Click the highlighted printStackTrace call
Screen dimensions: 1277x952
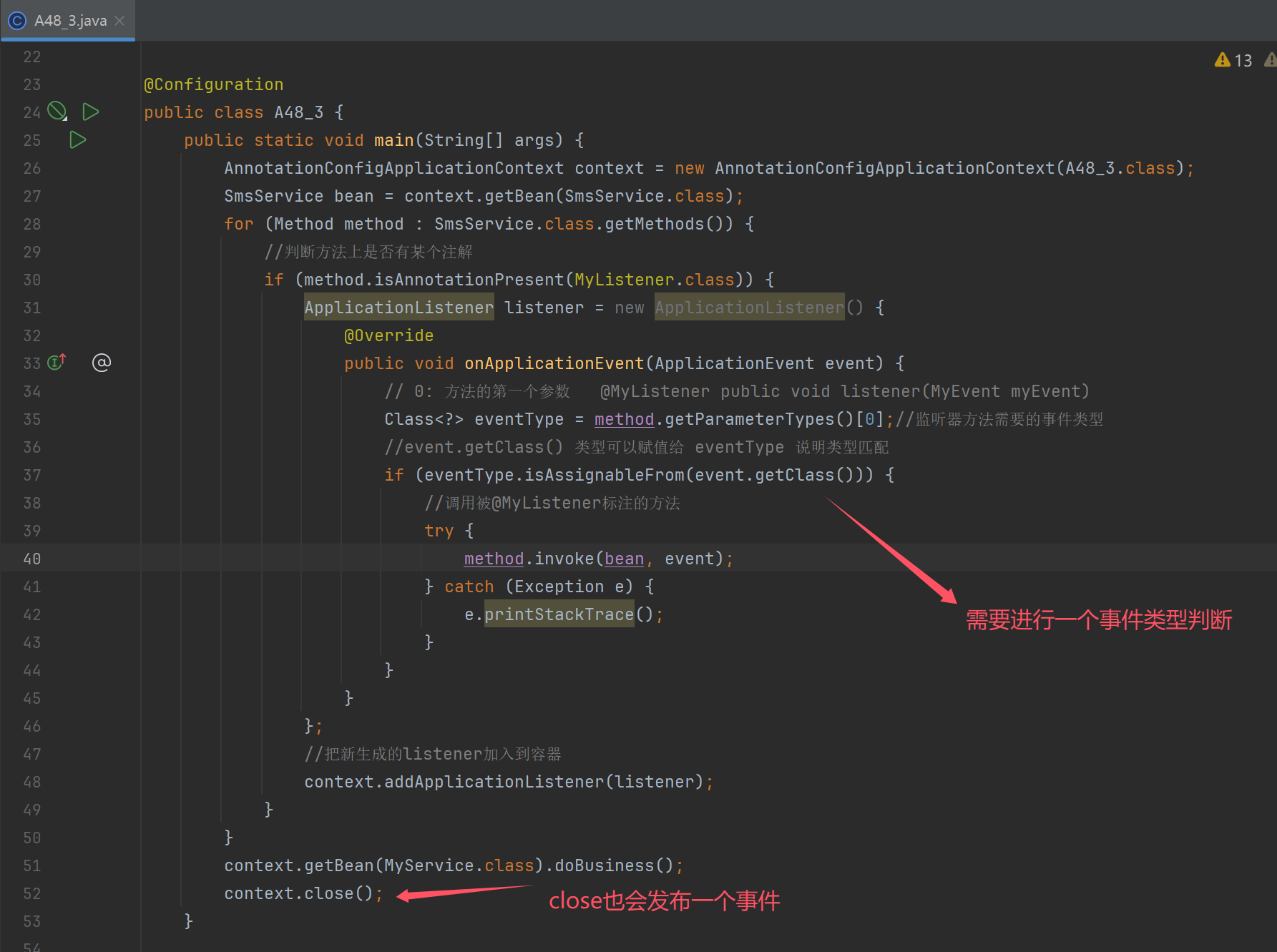pos(559,614)
